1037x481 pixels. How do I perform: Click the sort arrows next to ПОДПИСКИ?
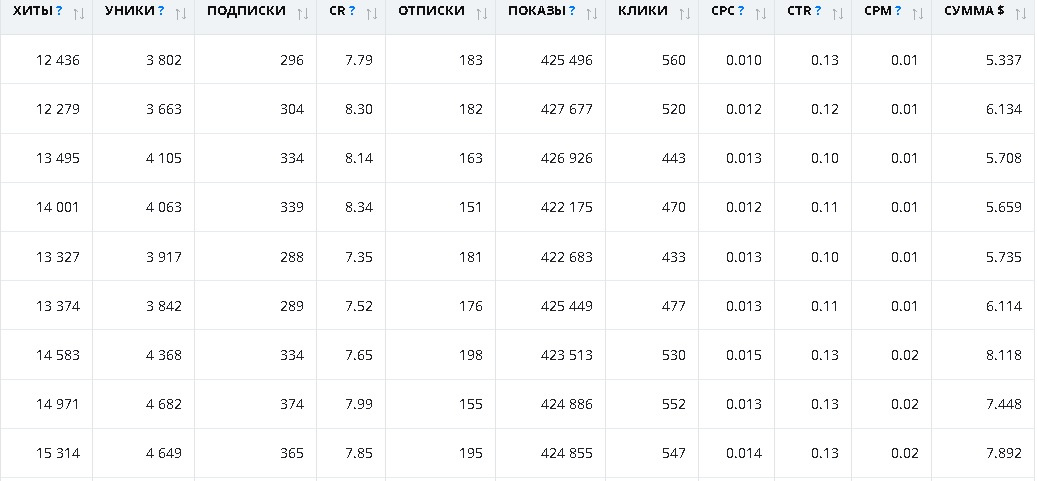click(x=303, y=13)
